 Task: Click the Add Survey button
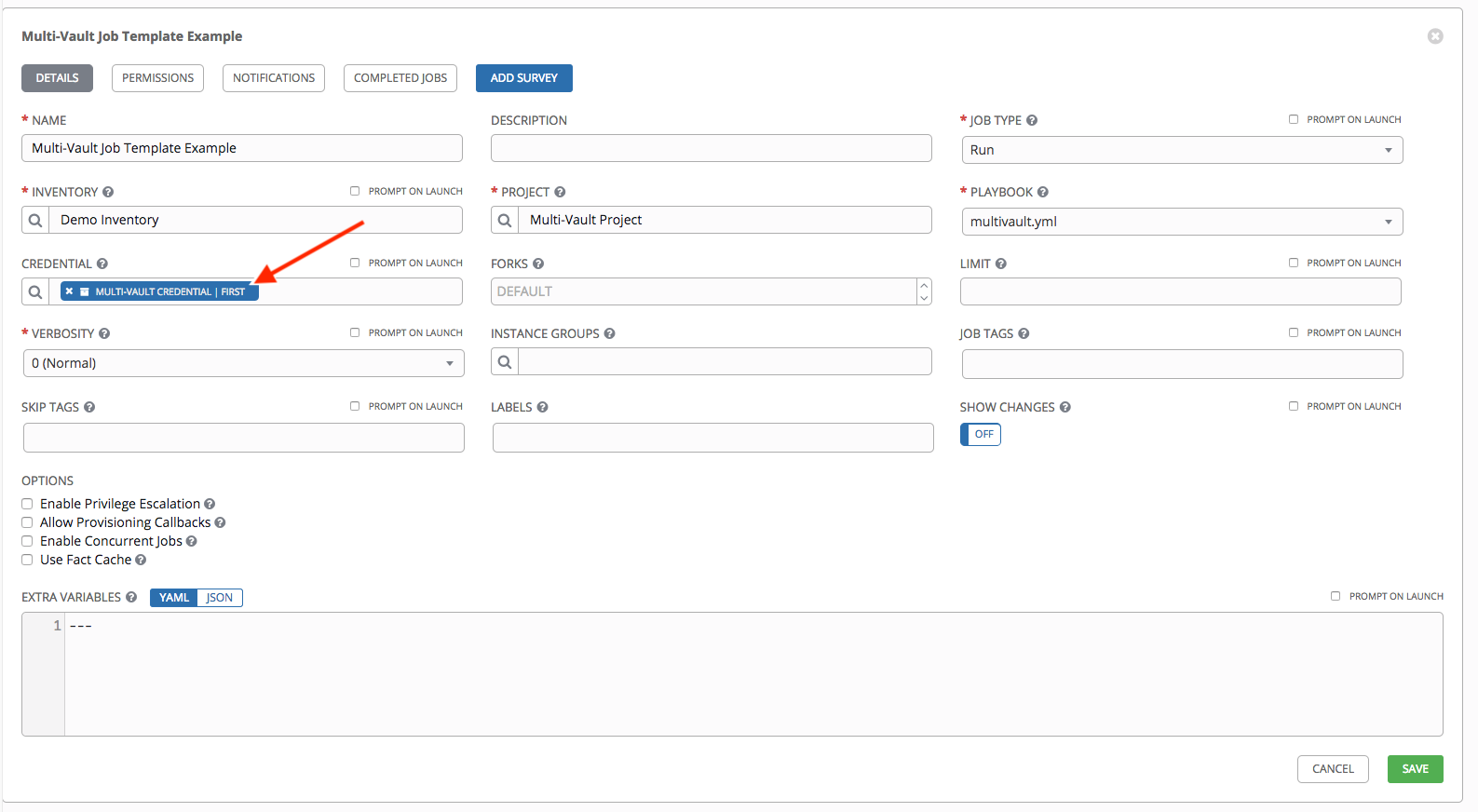pyautogui.click(x=524, y=78)
